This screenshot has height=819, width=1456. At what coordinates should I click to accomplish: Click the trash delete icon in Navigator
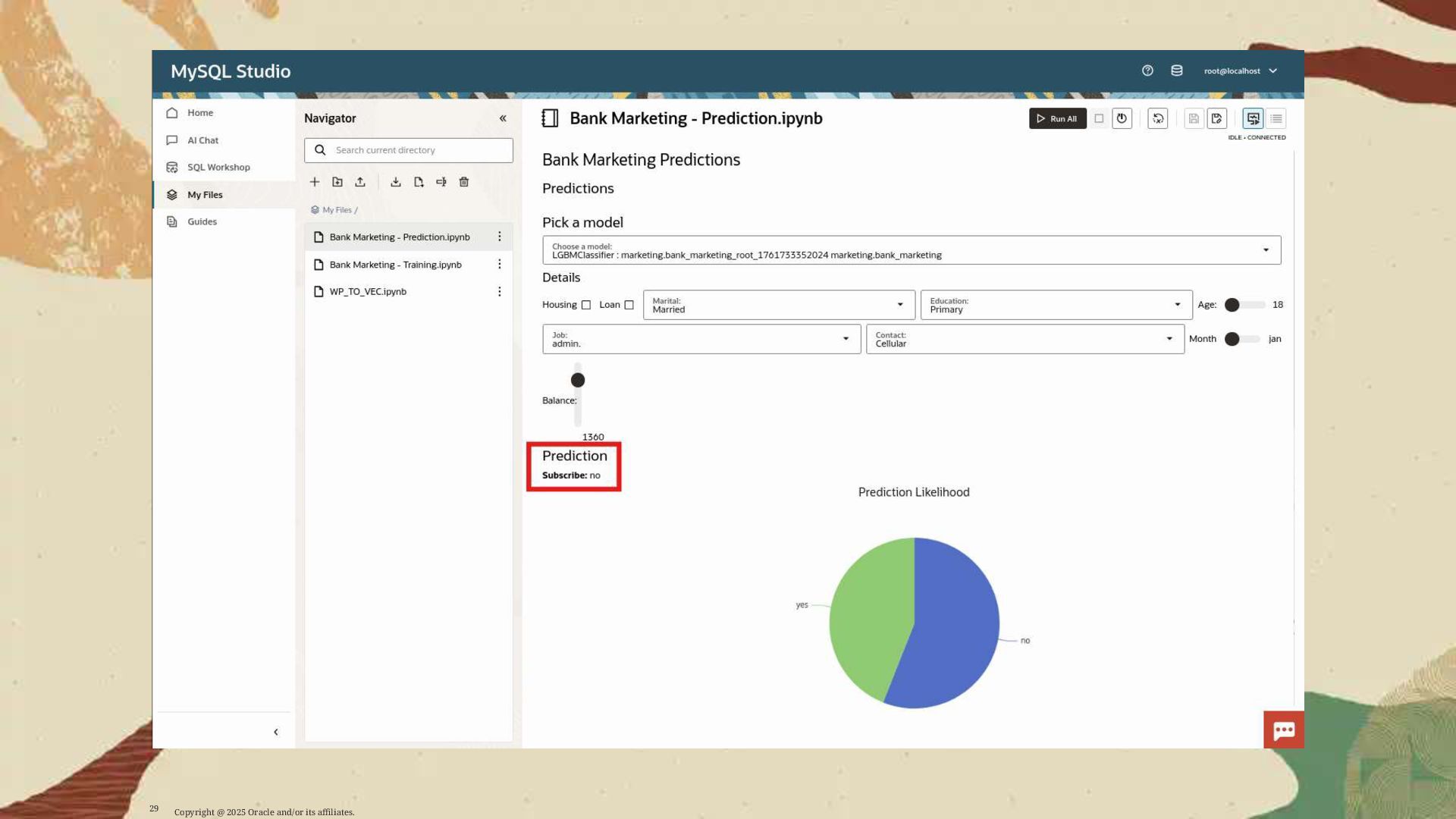click(x=464, y=182)
